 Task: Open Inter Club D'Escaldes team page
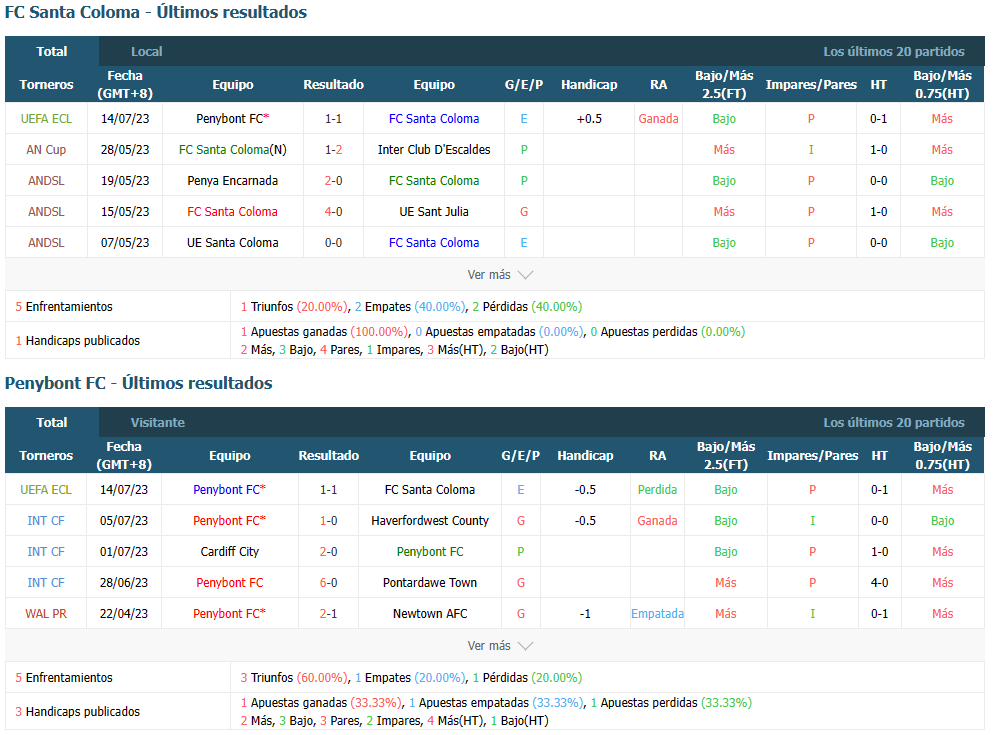point(434,149)
